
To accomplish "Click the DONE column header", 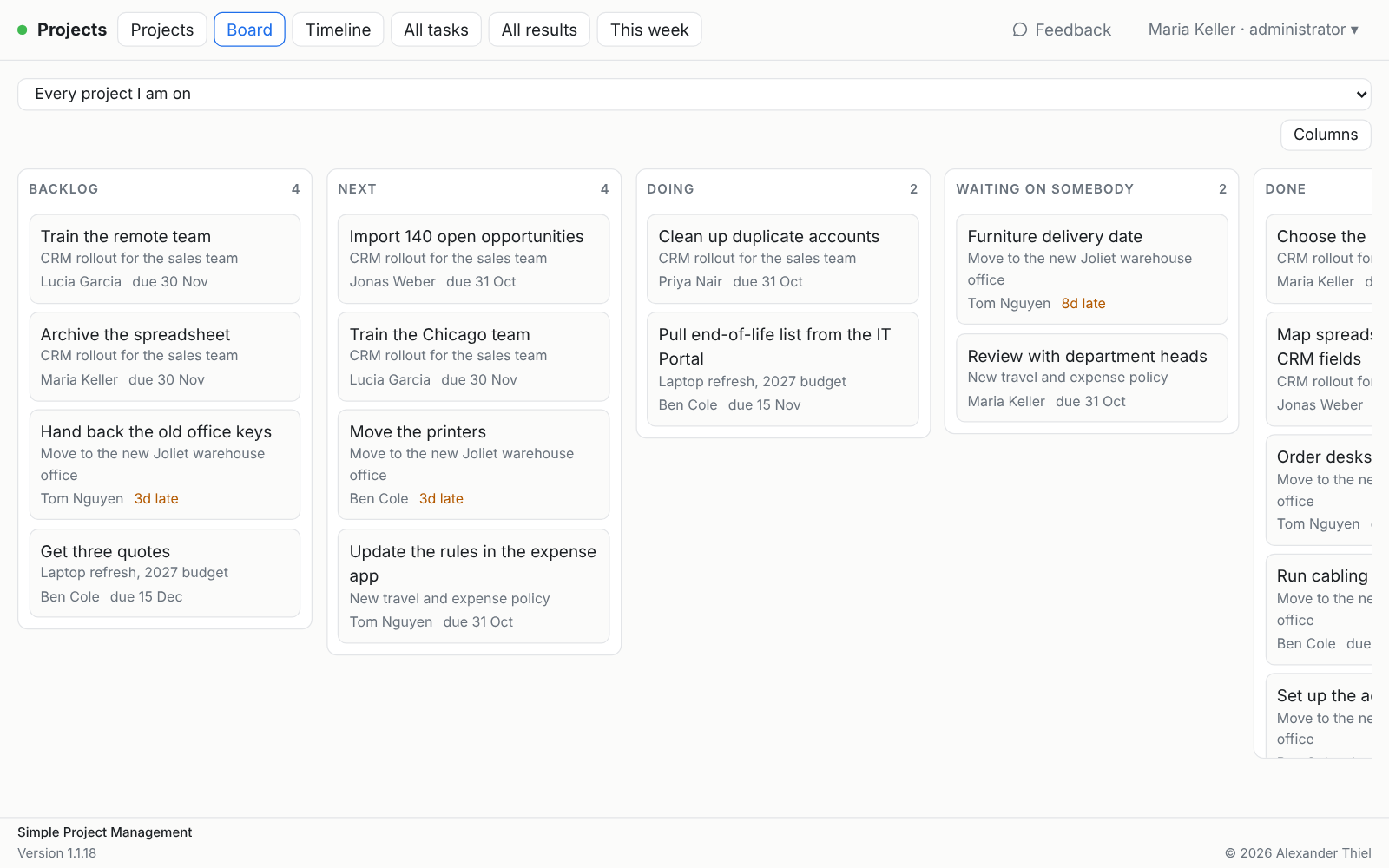I will [1285, 189].
